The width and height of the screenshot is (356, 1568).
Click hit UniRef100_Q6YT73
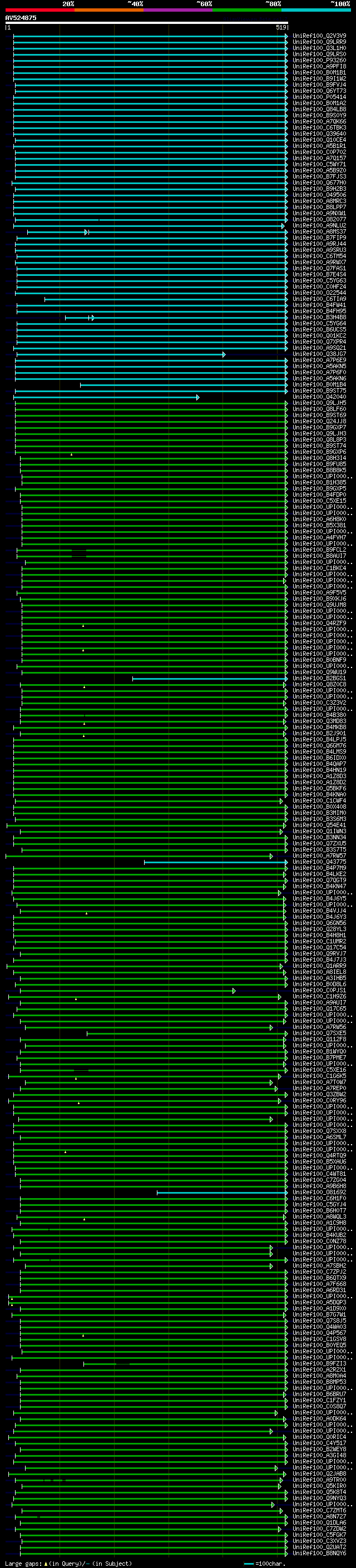click(319, 91)
